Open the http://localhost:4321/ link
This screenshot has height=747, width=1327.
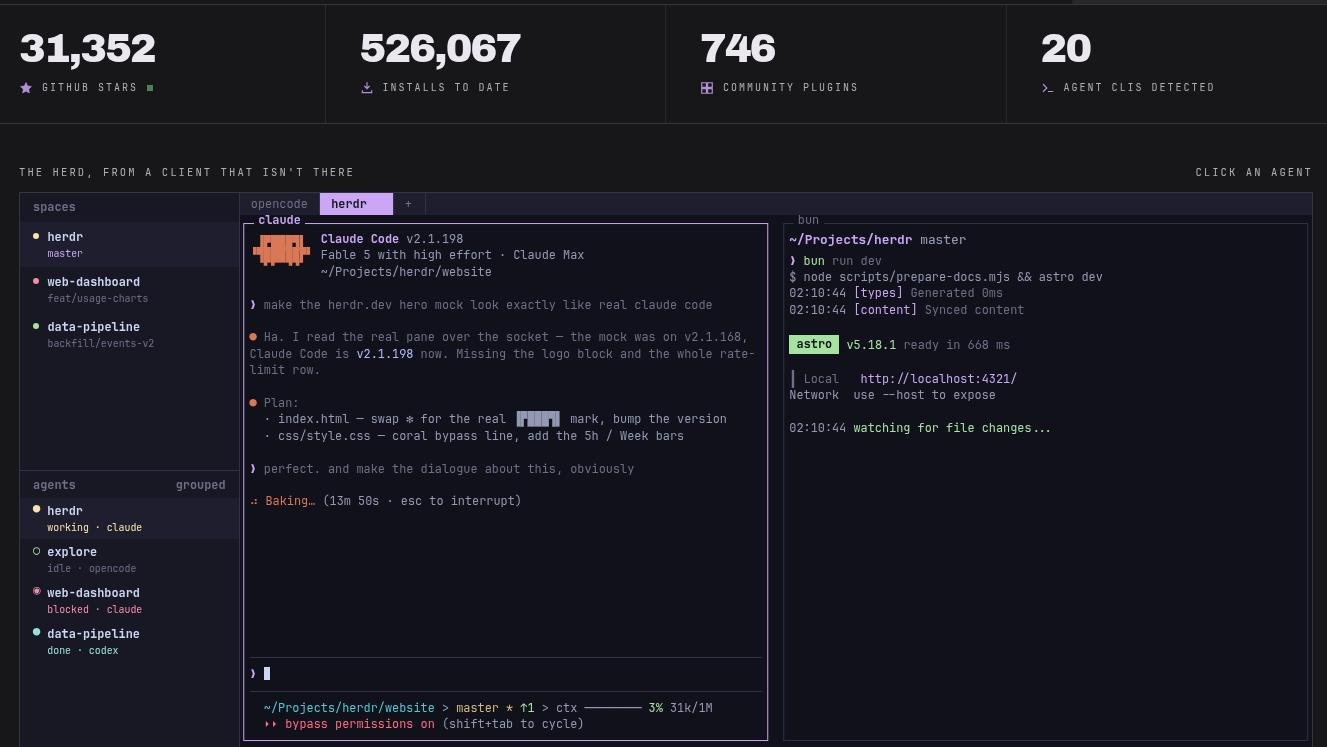[938, 379]
